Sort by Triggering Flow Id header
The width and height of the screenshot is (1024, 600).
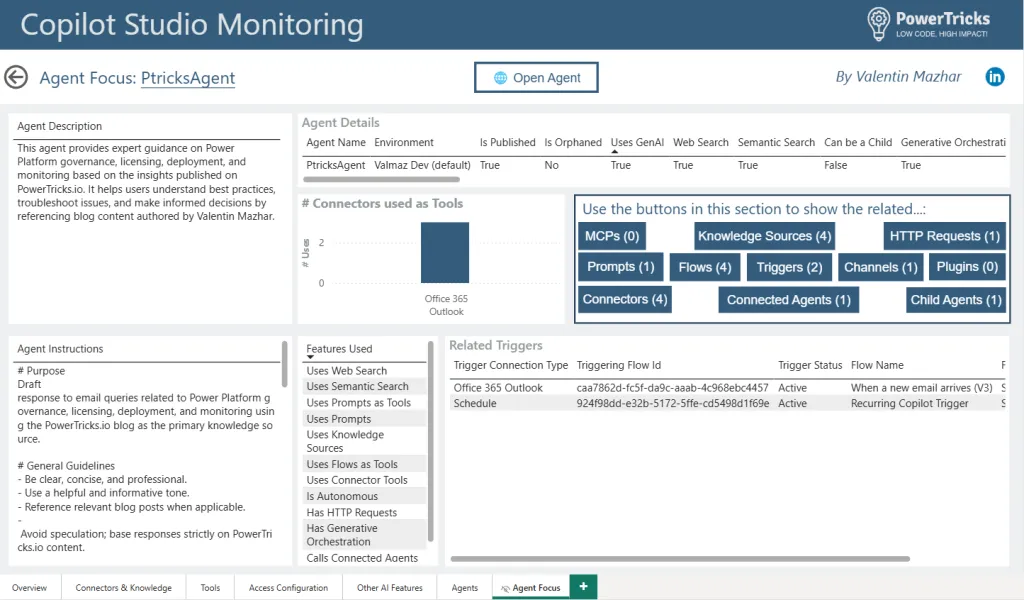[x=618, y=365]
